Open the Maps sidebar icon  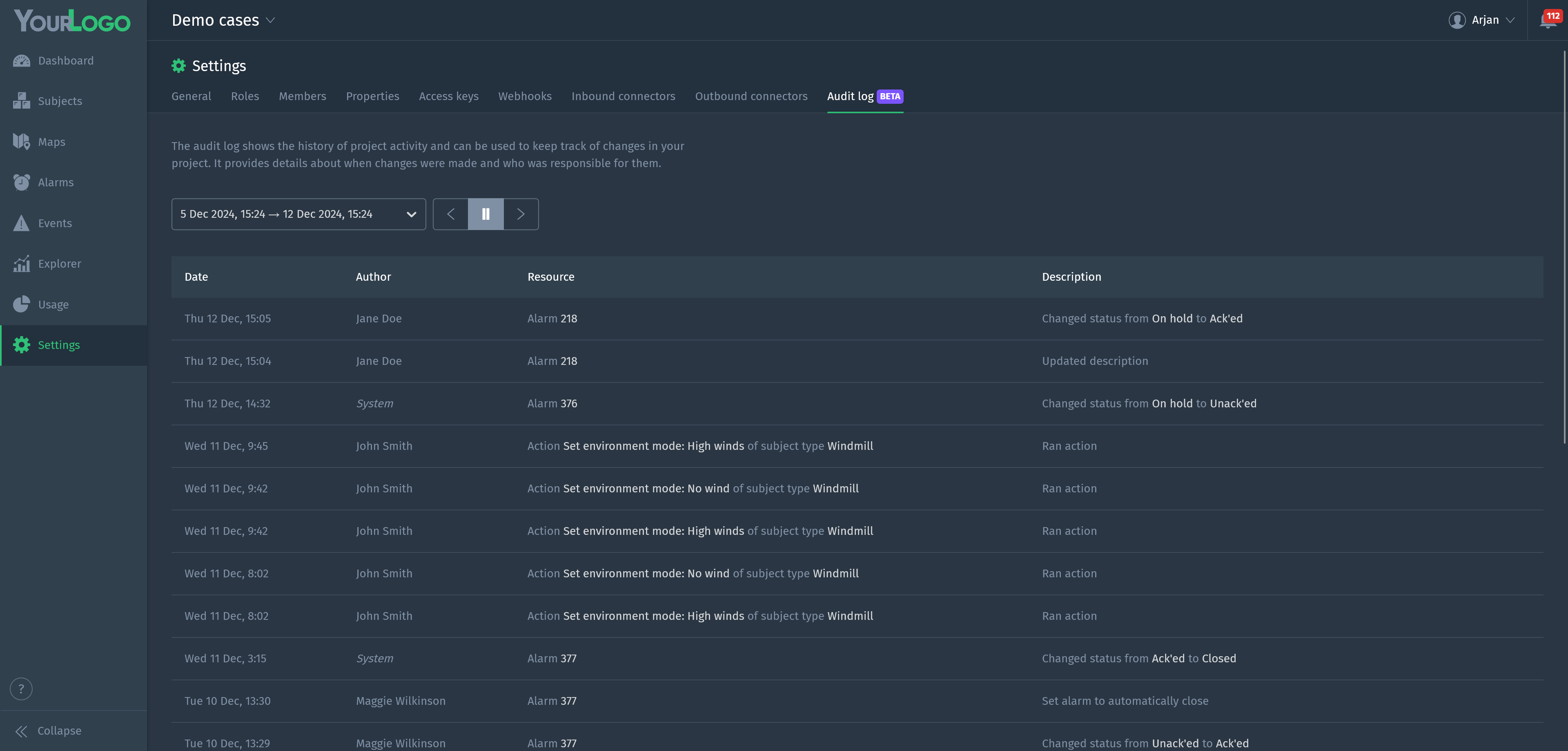tap(21, 142)
